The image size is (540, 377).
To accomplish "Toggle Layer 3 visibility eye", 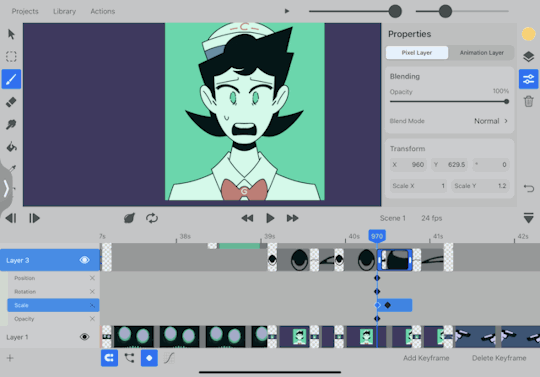I will click(84, 260).
